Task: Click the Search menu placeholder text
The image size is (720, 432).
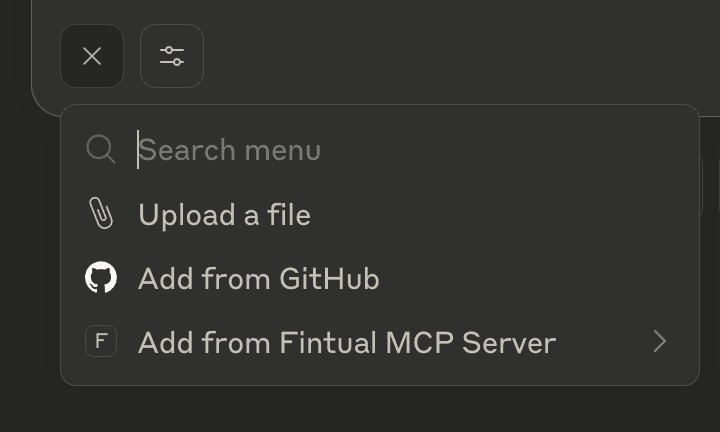Action: pyautogui.click(x=230, y=150)
